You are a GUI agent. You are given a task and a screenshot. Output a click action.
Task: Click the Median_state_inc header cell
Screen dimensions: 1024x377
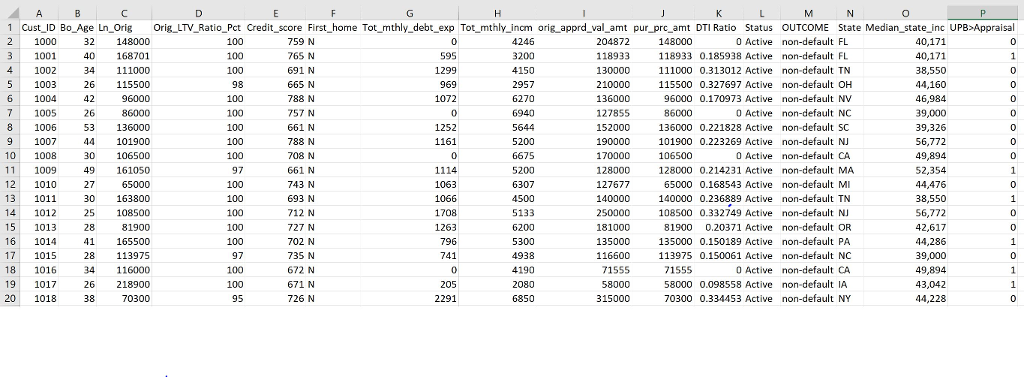[905, 27]
